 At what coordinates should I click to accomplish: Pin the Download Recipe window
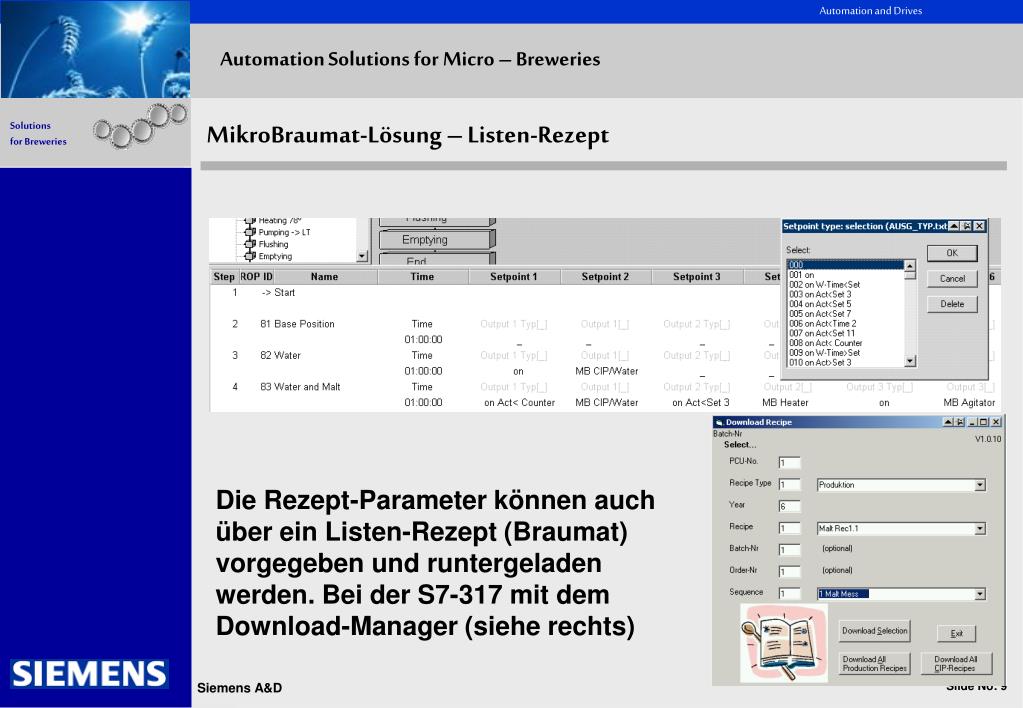(x=960, y=422)
